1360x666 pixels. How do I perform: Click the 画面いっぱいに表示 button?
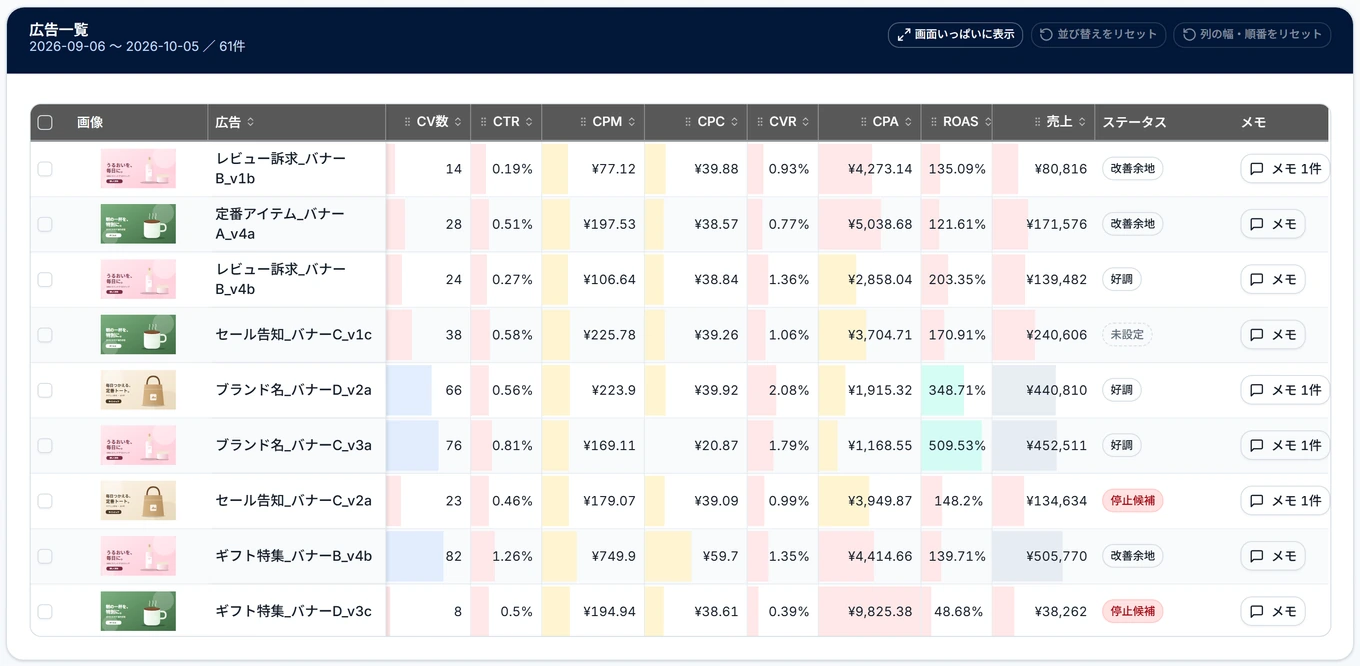[x=956, y=34]
